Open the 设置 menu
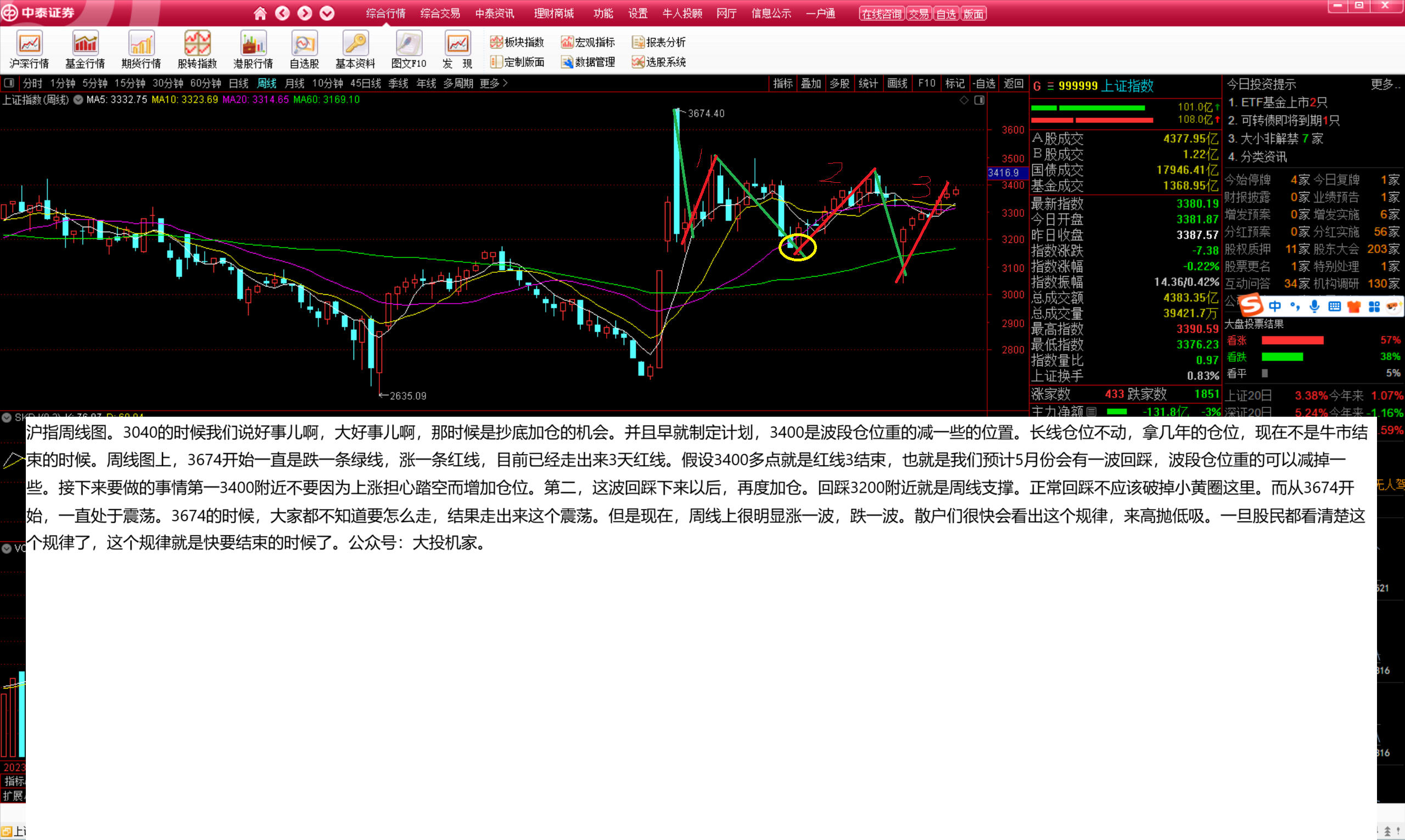The image size is (1405, 840). pyautogui.click(x=637, y=13)
